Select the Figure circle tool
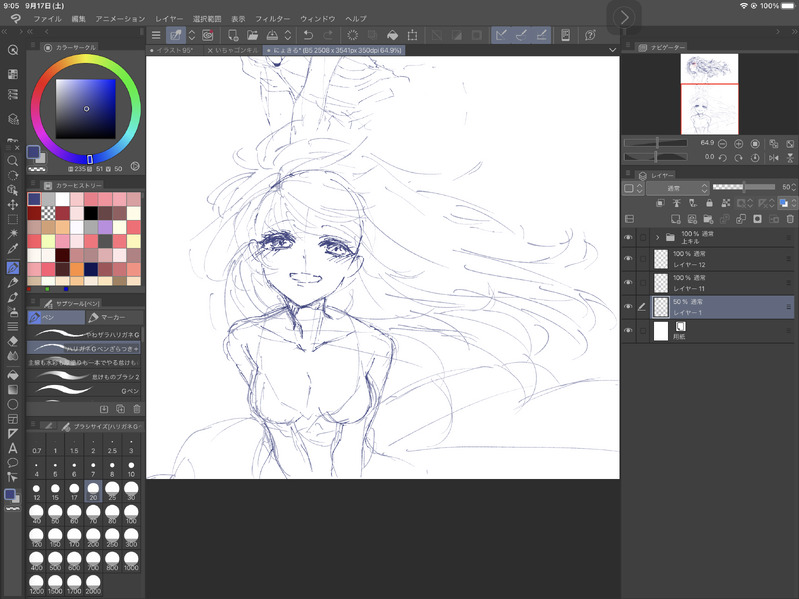The image size is (799, 599). (13, 404)
